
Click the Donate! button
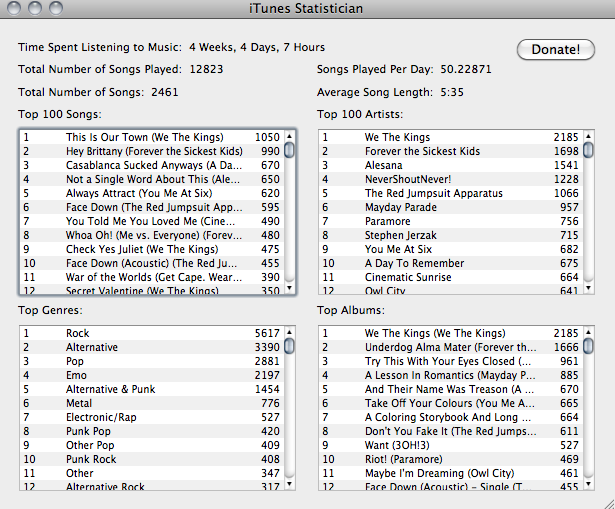tap(556, 49)
